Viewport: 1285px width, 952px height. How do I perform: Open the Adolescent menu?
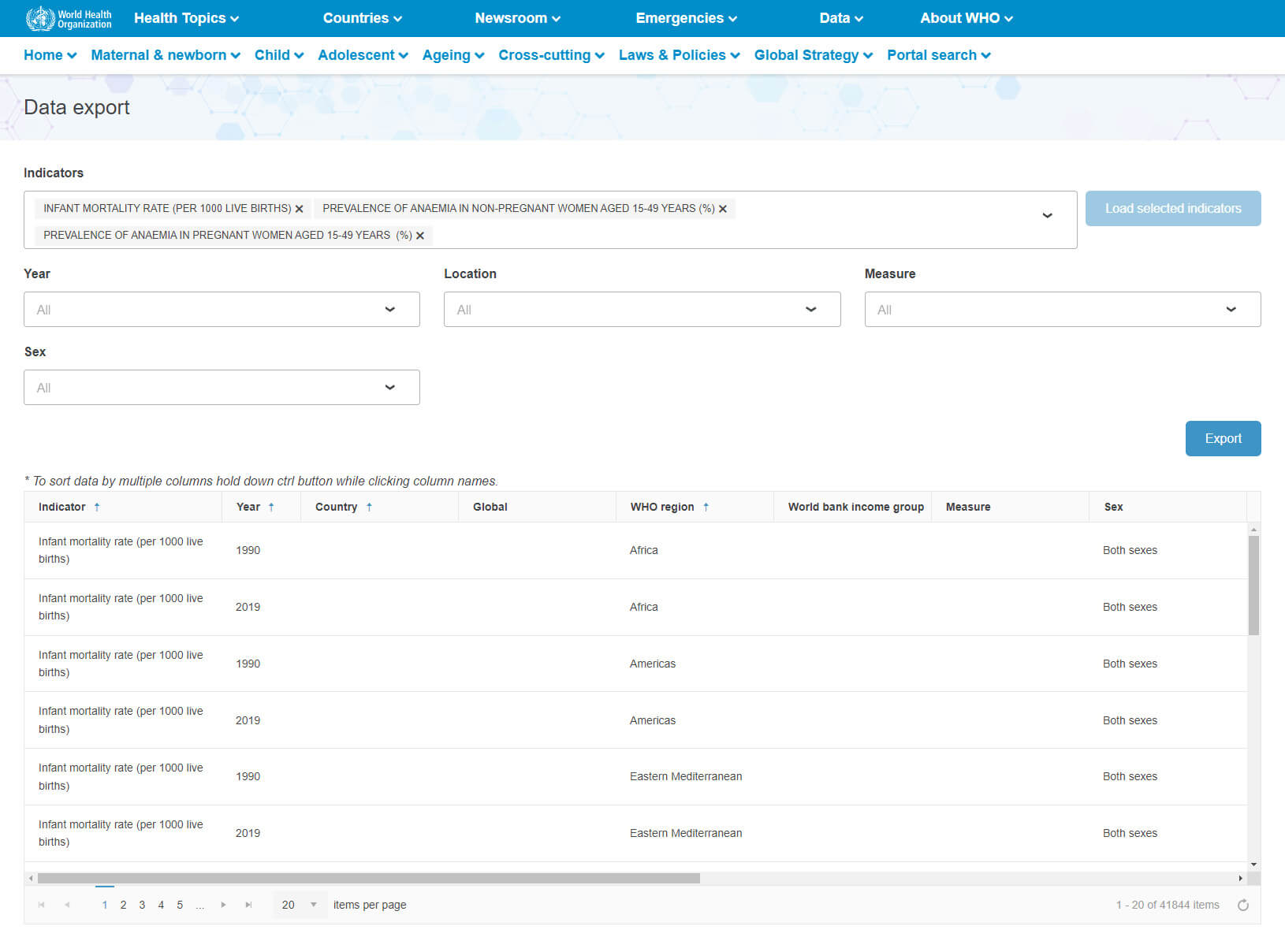point(363,55)
